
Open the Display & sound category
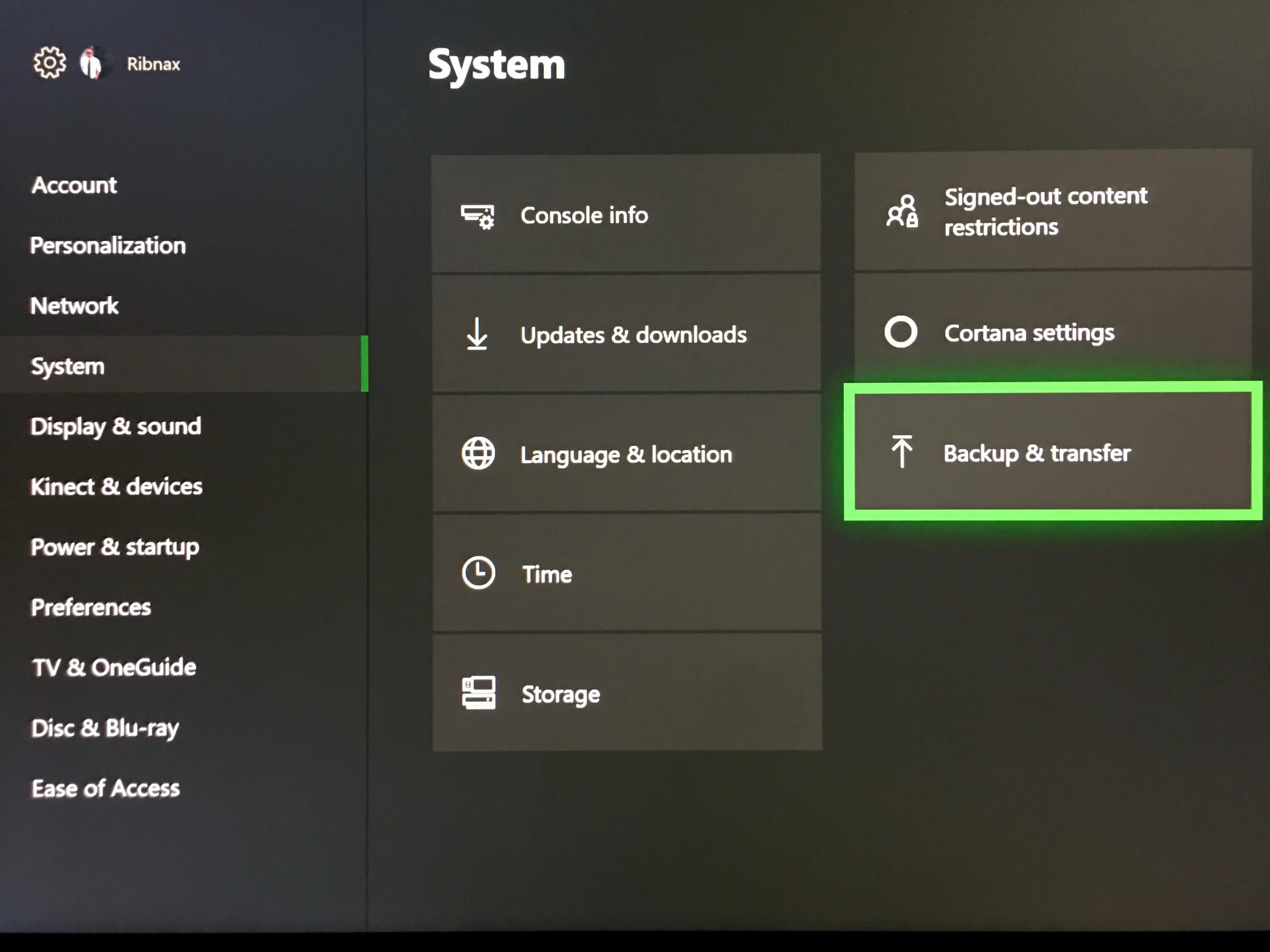pos(116,426)
